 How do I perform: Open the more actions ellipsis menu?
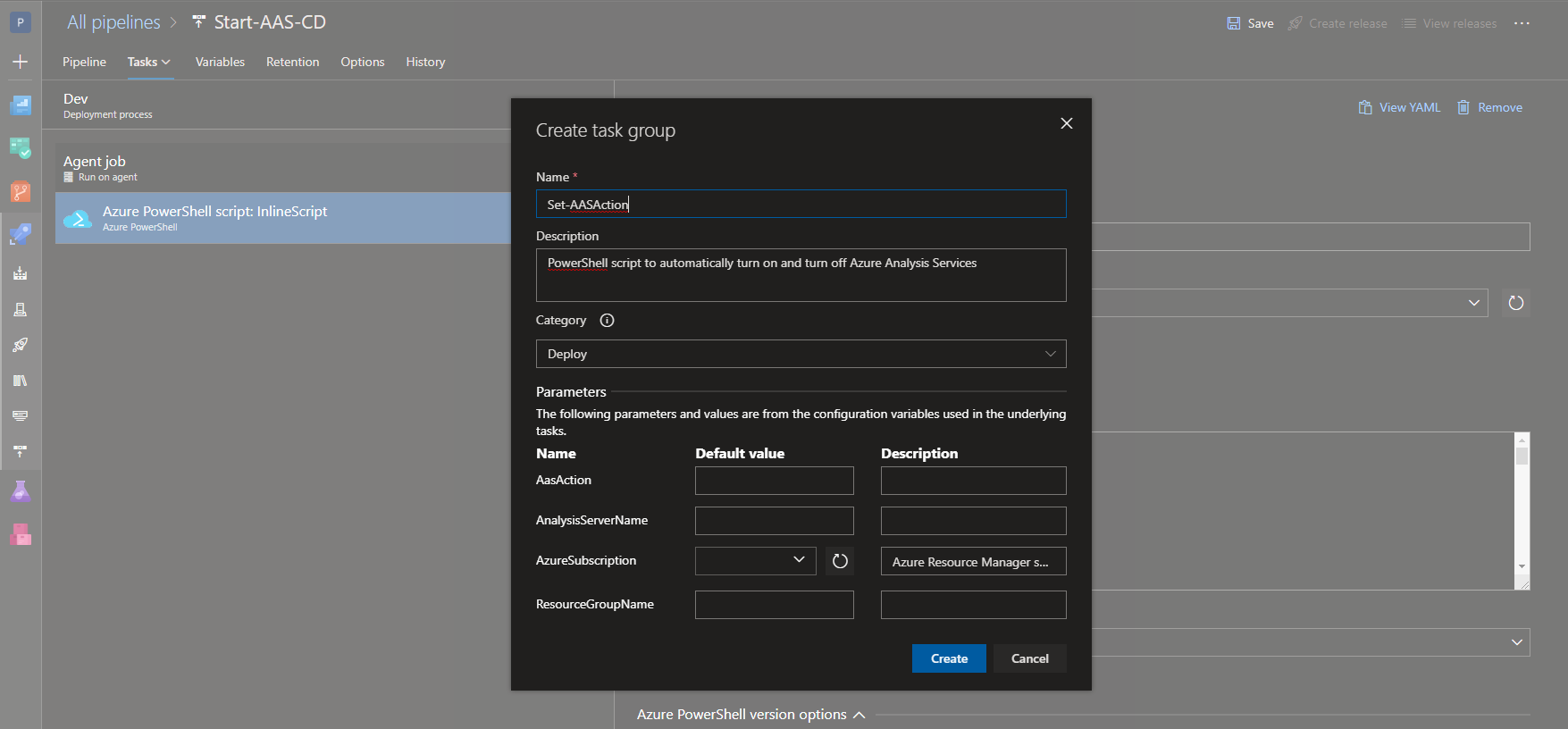pos(1522,23)
